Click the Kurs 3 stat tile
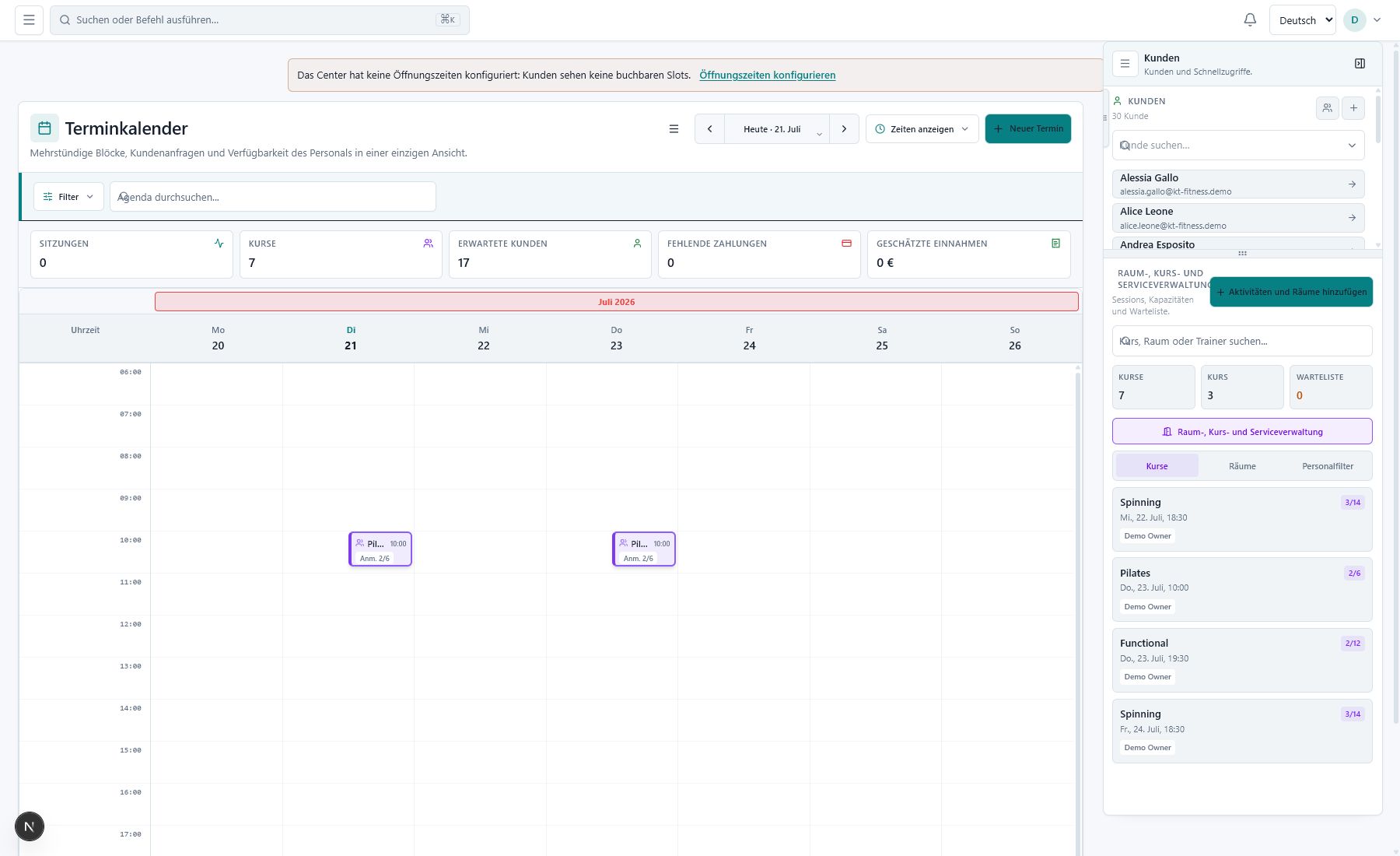This screenshot has height=856, width=1400. click(1242, 387)
